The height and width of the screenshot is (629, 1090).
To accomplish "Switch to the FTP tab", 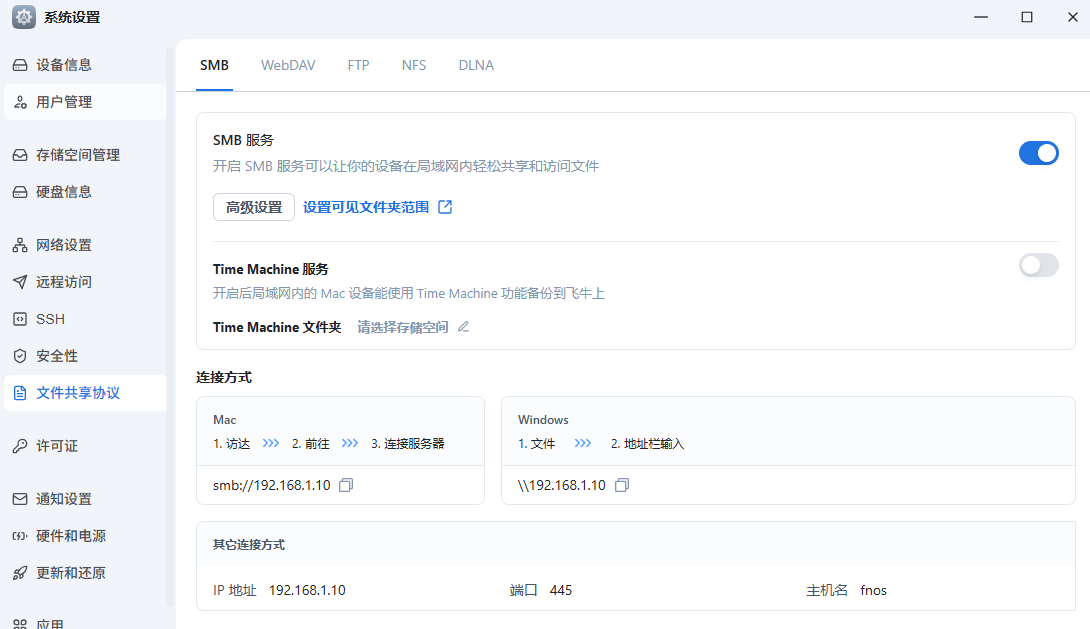I will (x=358, y=65).
